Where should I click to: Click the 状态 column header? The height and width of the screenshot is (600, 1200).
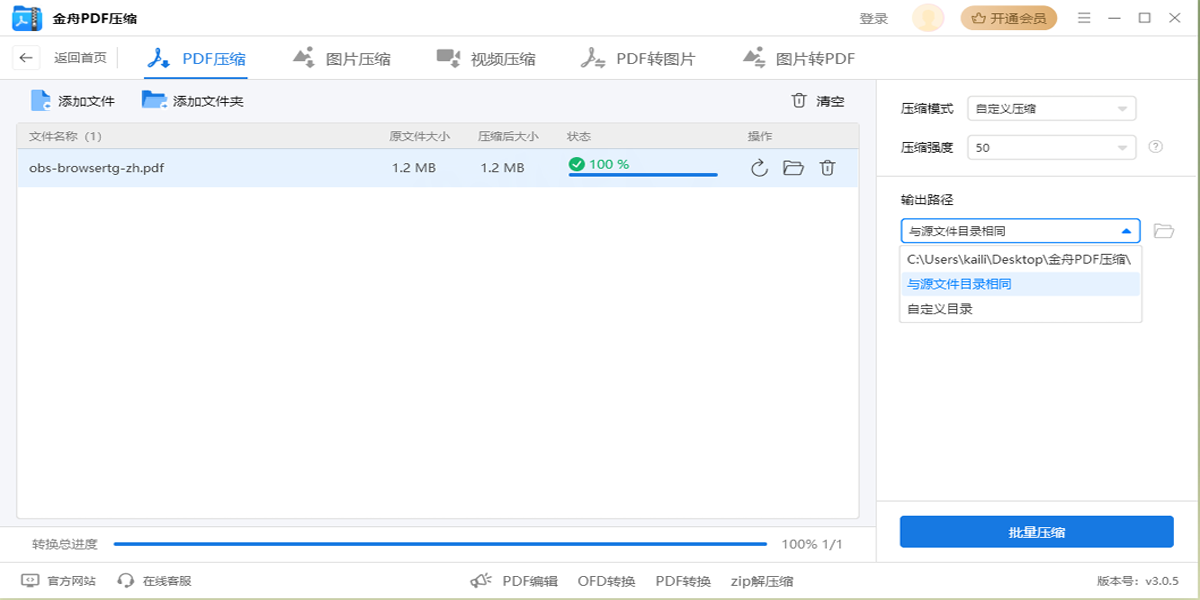tap(579, 136)
